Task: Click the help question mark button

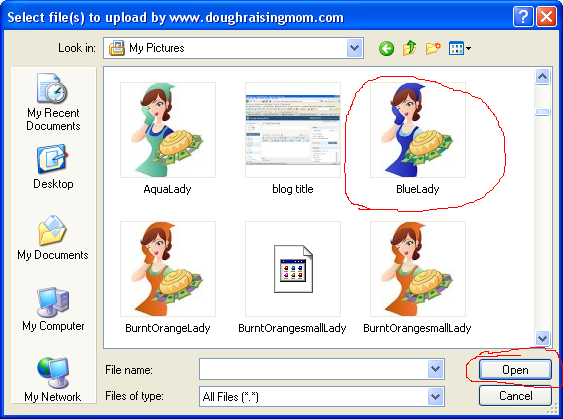Action: [523, 17]
